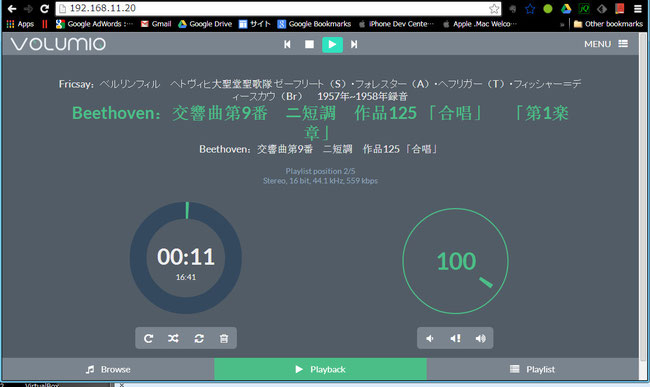The image size is (650, 387).
Task: Switch to the Browse tab
Action: (108, 369)
